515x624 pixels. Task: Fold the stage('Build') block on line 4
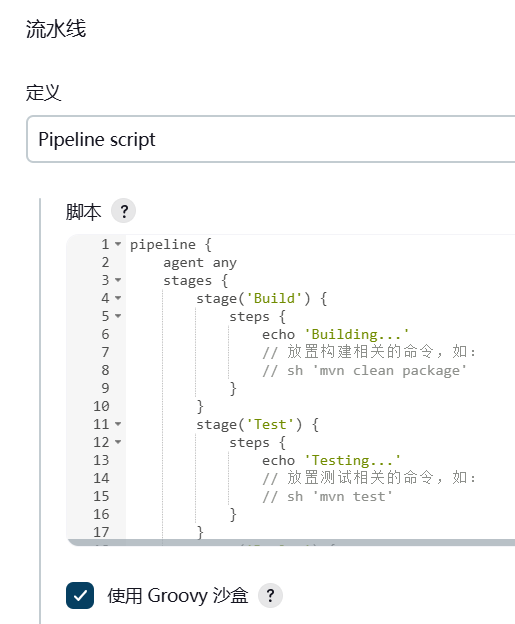[118, 298]
